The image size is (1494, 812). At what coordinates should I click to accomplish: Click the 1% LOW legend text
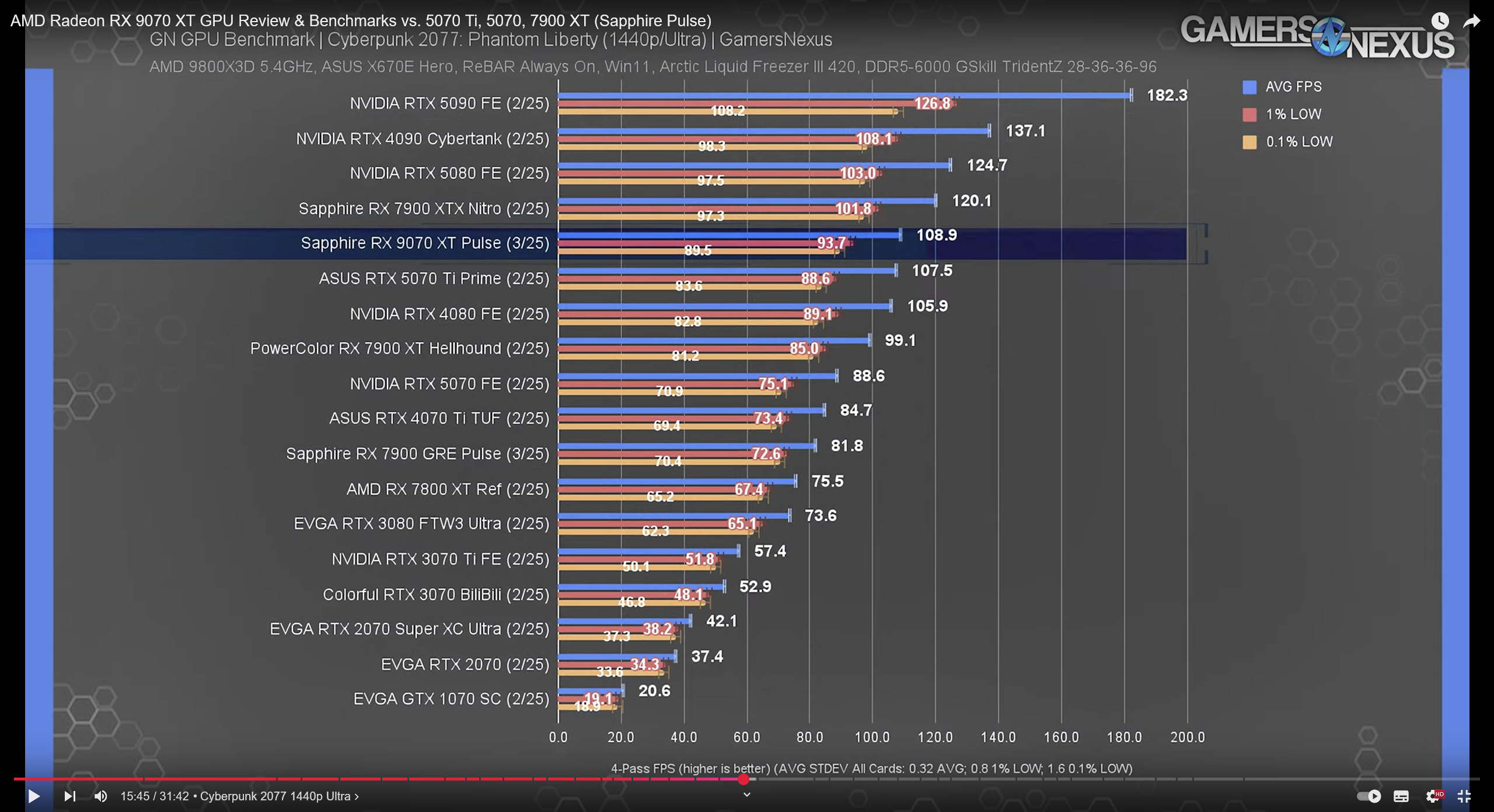1293,114
